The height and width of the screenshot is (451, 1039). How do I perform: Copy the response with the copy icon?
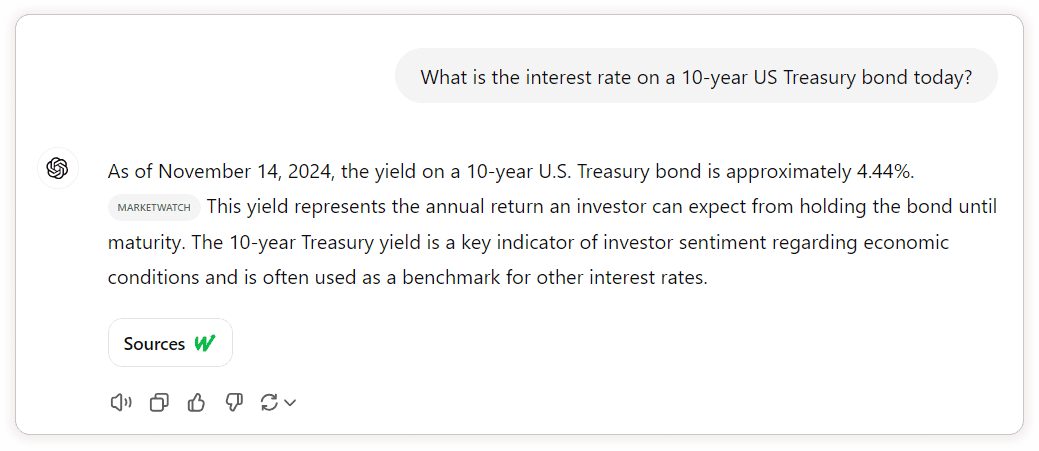tap(159, 402)
